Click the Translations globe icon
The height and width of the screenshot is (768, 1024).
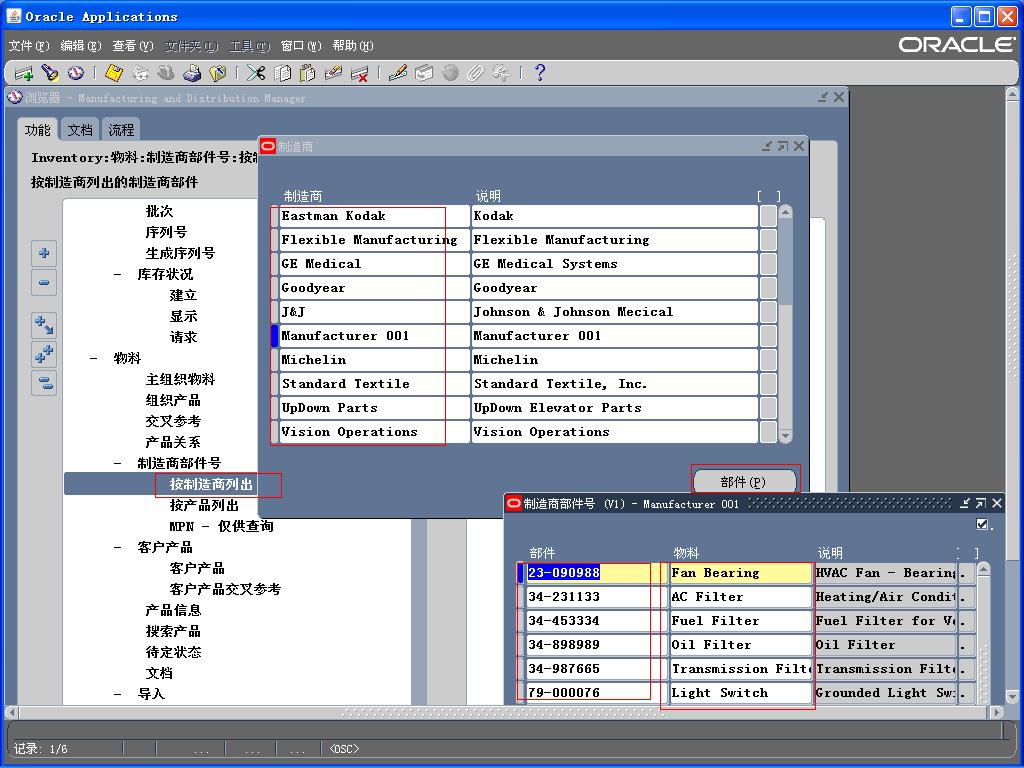450,73
